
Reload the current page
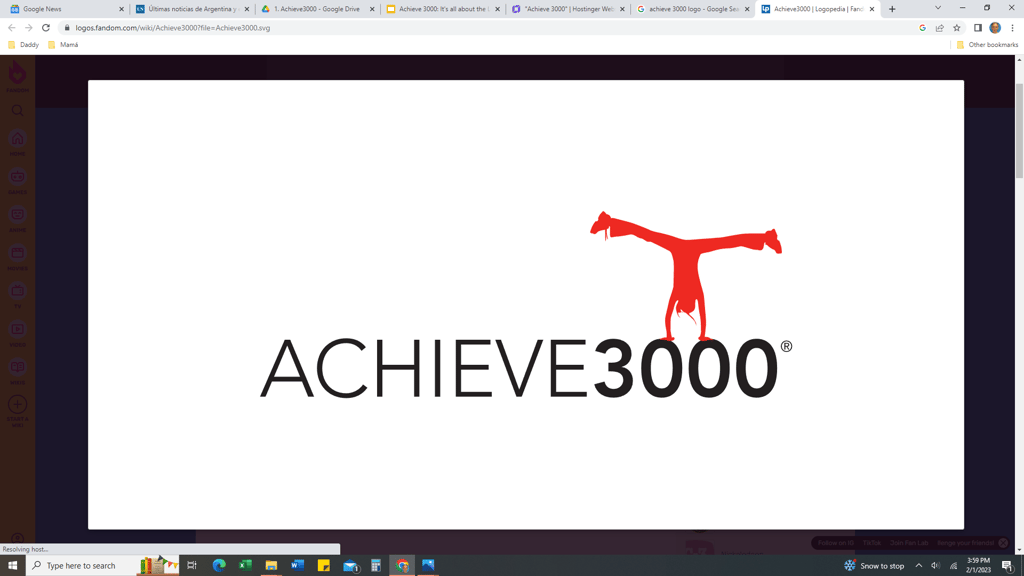(x=46, y=27)
